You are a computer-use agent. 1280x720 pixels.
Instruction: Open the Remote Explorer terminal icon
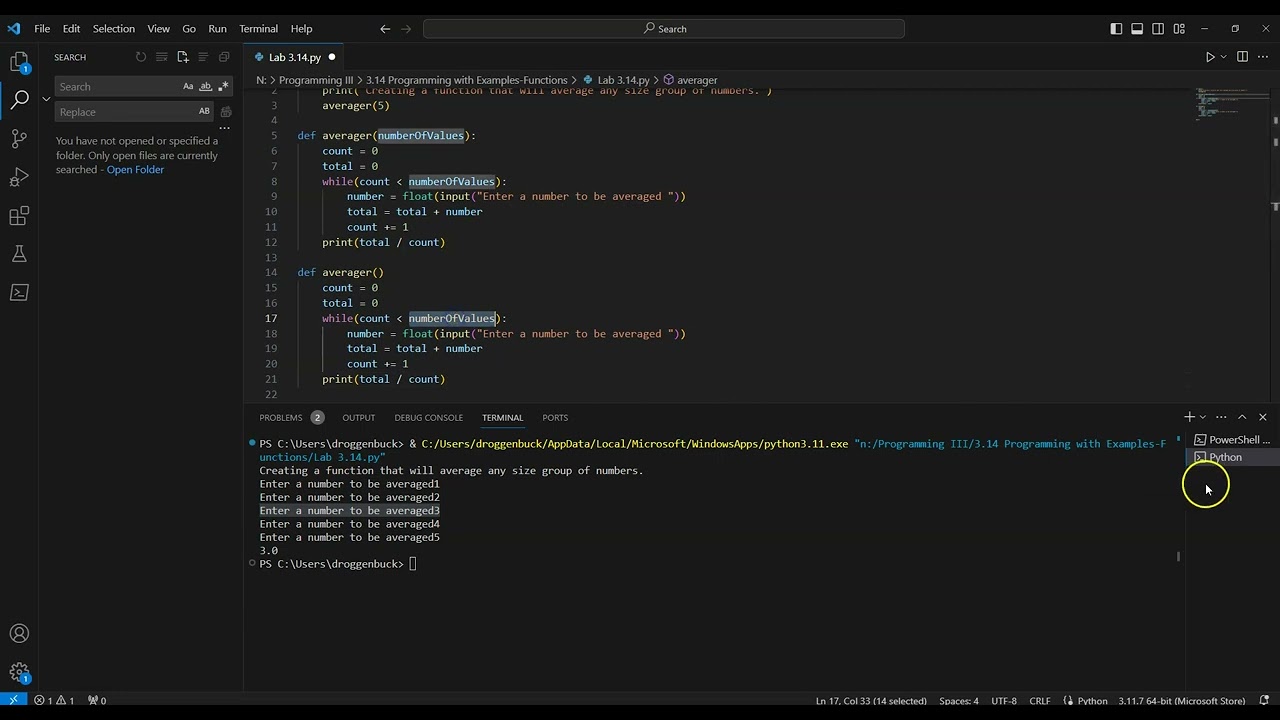[x=19, y=293]
